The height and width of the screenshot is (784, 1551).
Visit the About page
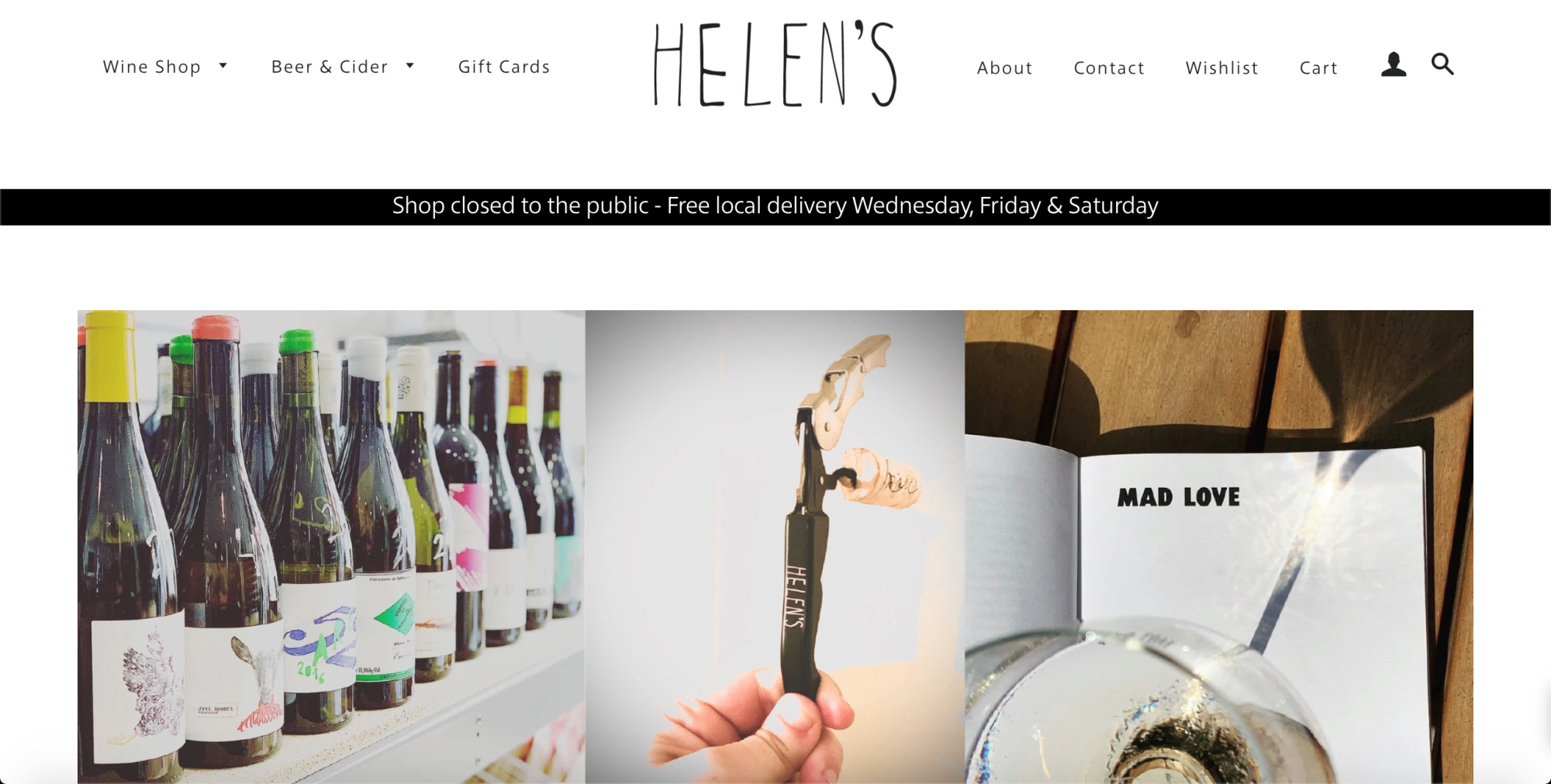coord(1004,68)
